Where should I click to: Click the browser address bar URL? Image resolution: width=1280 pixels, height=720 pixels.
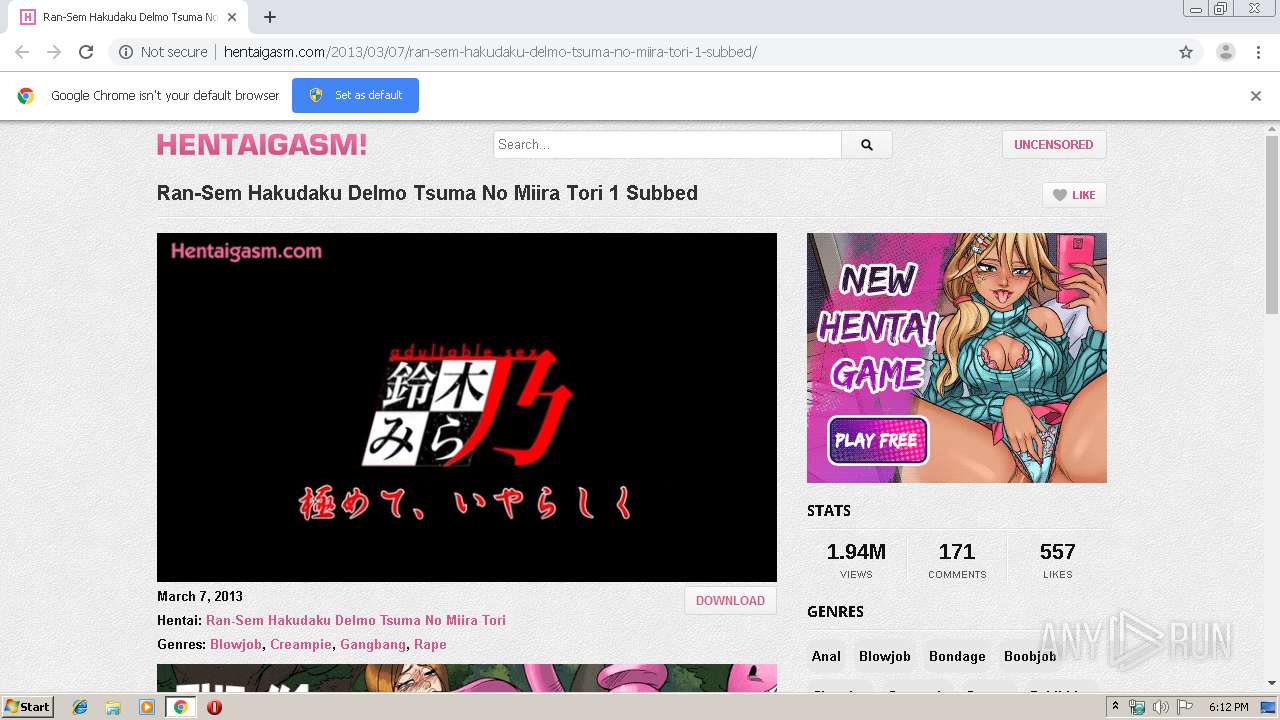point(490,52)
